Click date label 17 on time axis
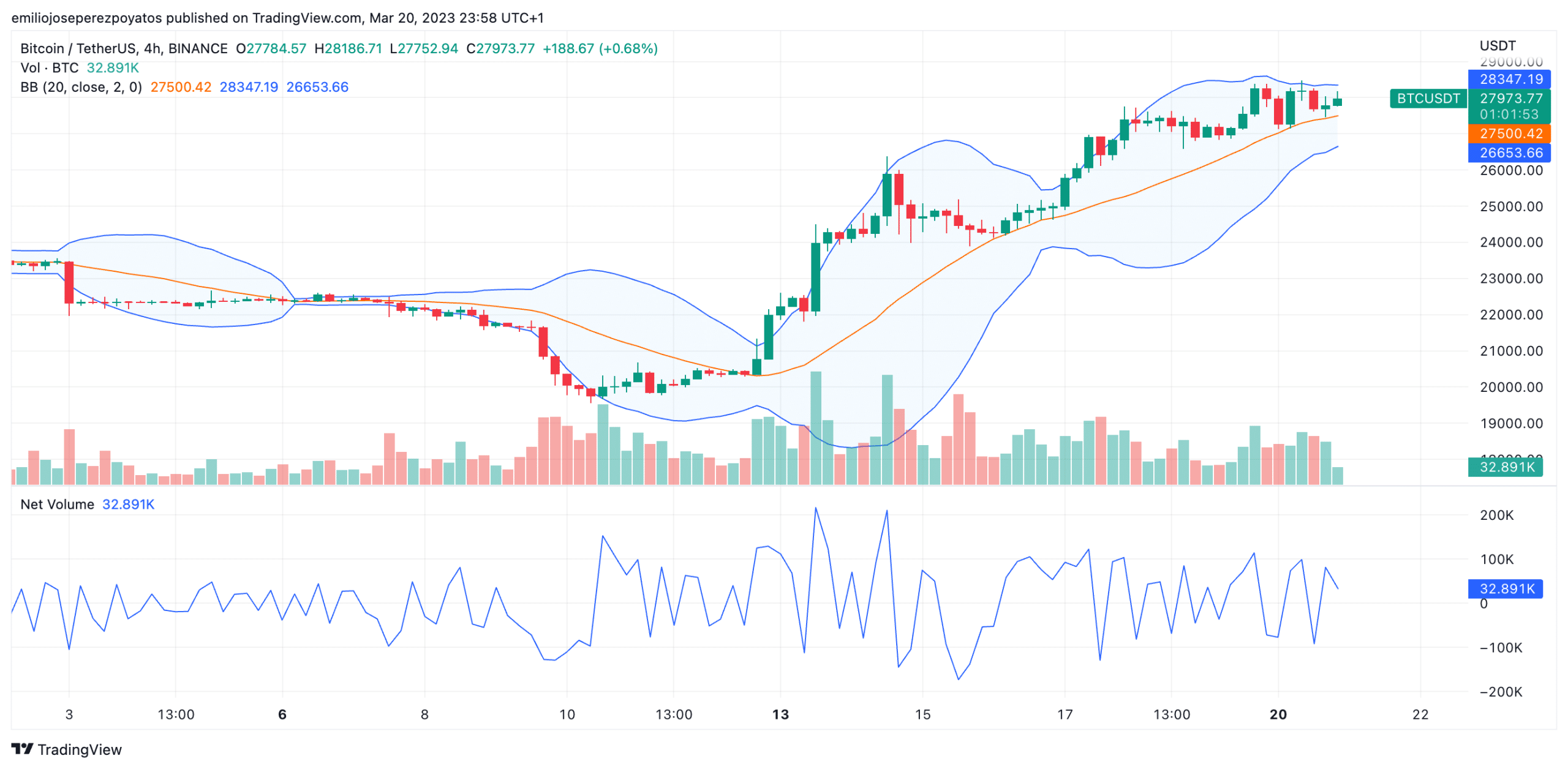Viewport: 1568px width, 769px height. click(1065, 714)
